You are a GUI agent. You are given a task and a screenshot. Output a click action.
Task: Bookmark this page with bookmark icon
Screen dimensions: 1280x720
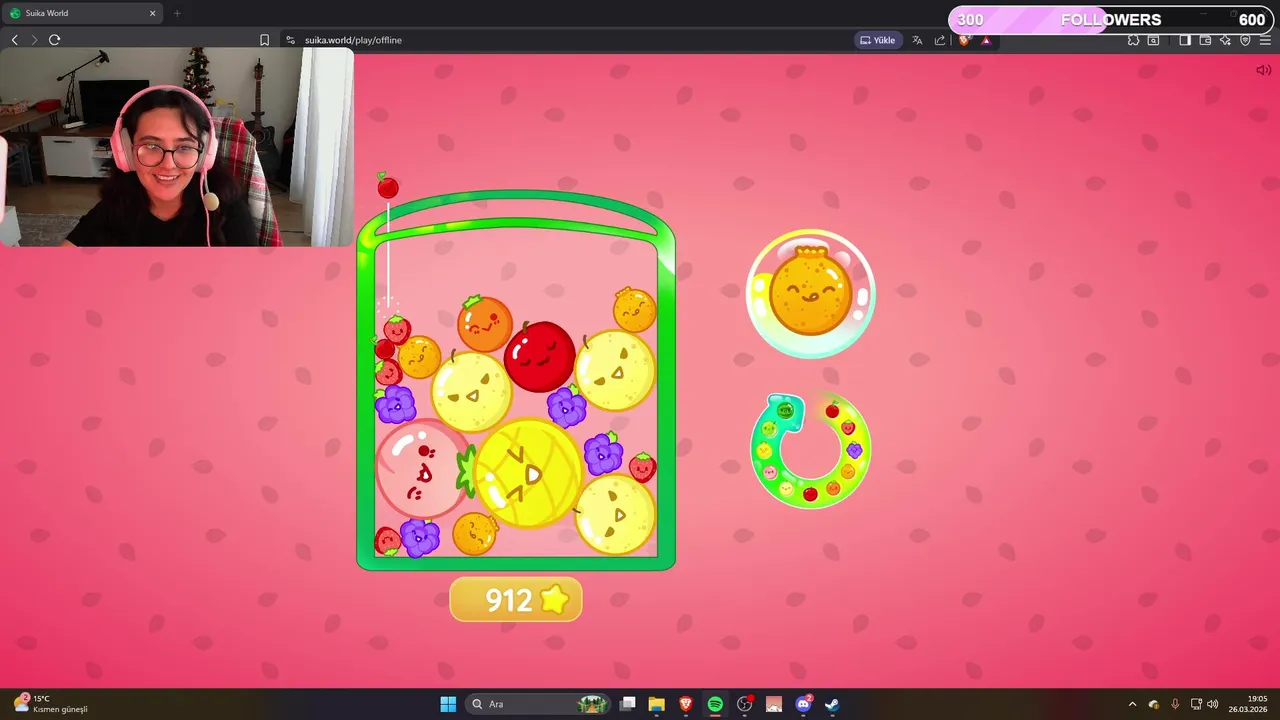coord(264,40)
